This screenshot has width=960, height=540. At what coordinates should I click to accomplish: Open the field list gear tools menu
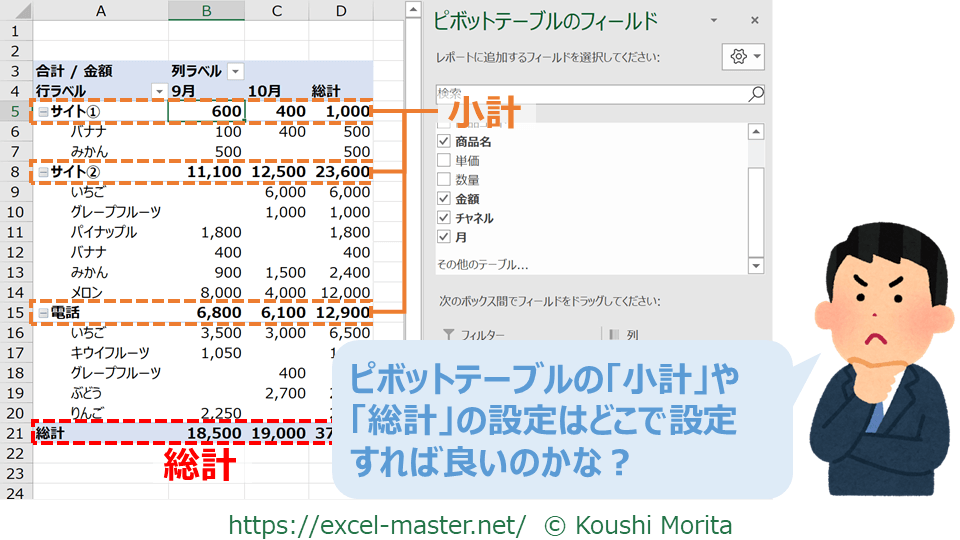pyautogui.click(x=742, y=57)
